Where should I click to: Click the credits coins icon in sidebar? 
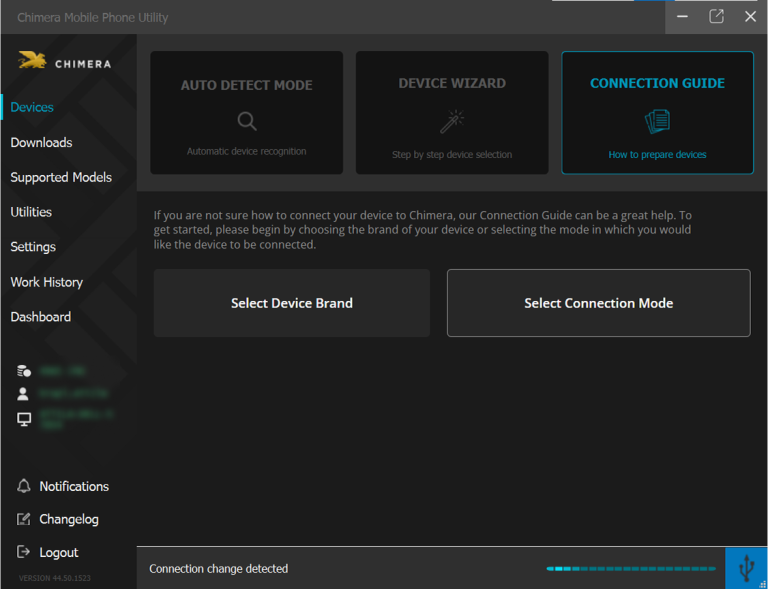pos(24,370)
